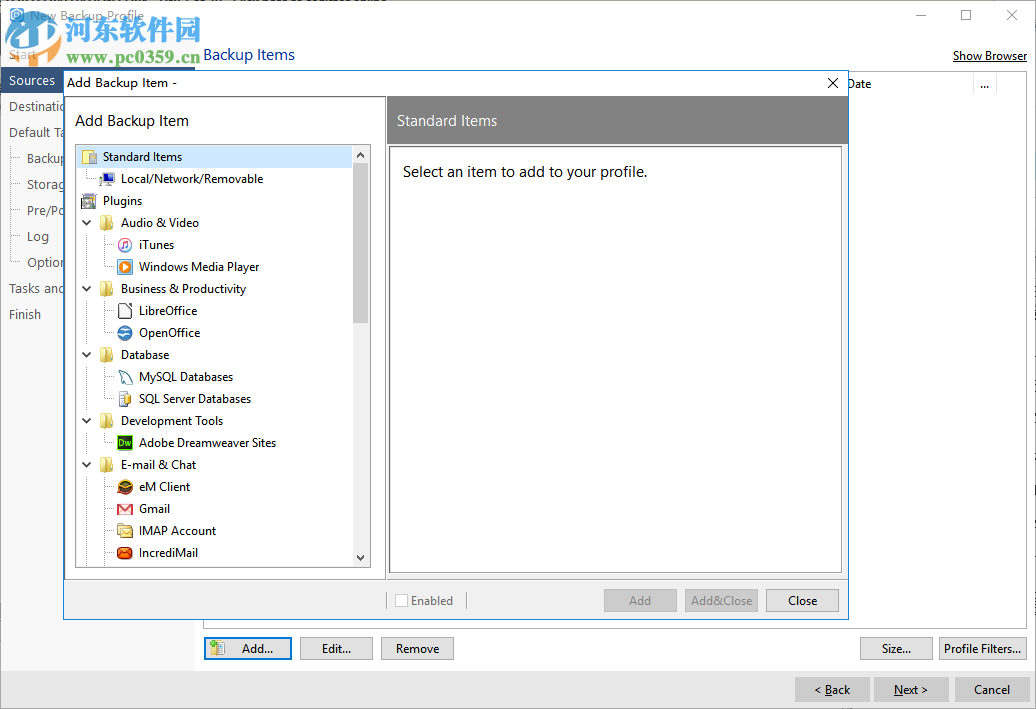Select Sources in the left sidebar
1036x709 pixels.
coord(32,81)
